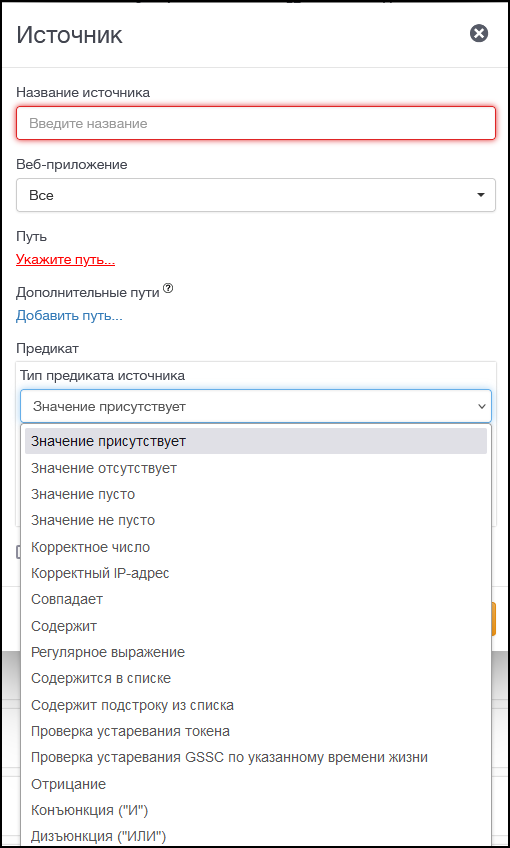
Task: Click the help icon next to Дополнительные пути
Action: [x=168, y=289]
